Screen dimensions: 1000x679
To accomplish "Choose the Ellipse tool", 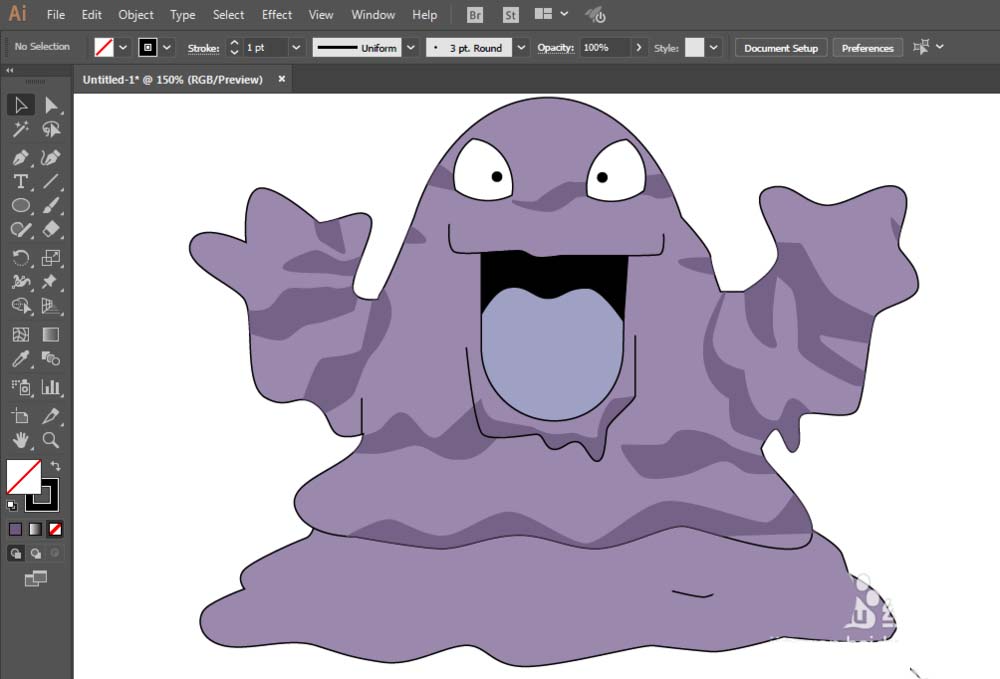I will [20, 205].
